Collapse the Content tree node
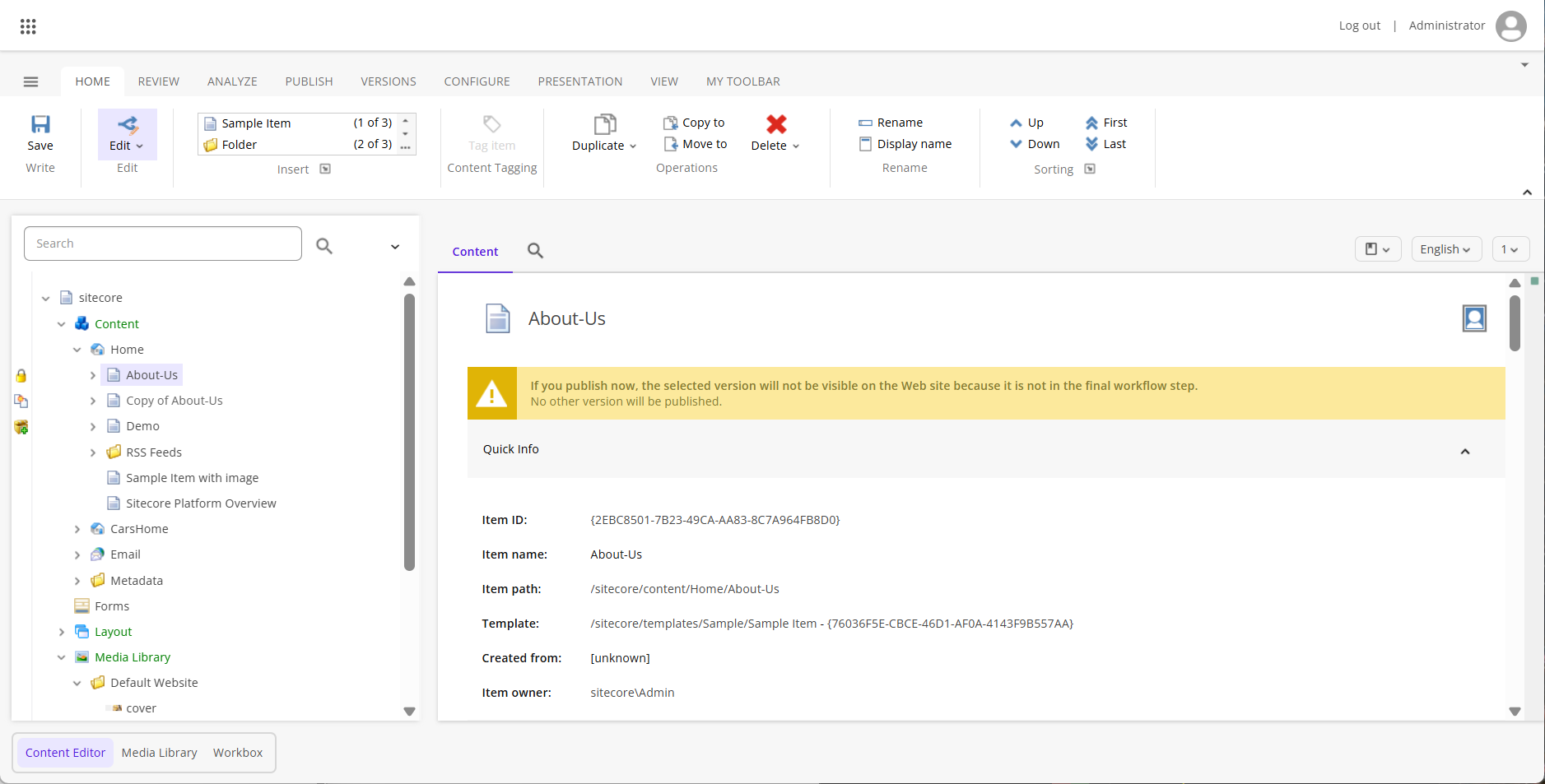Image resolution: width=1545 pixels, height=784 pixels. point(62,324)
